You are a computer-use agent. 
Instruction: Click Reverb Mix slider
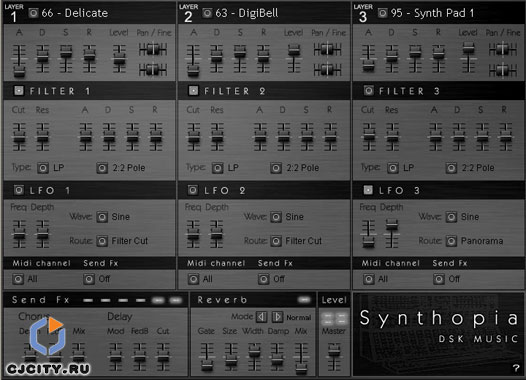pos(301,358)
